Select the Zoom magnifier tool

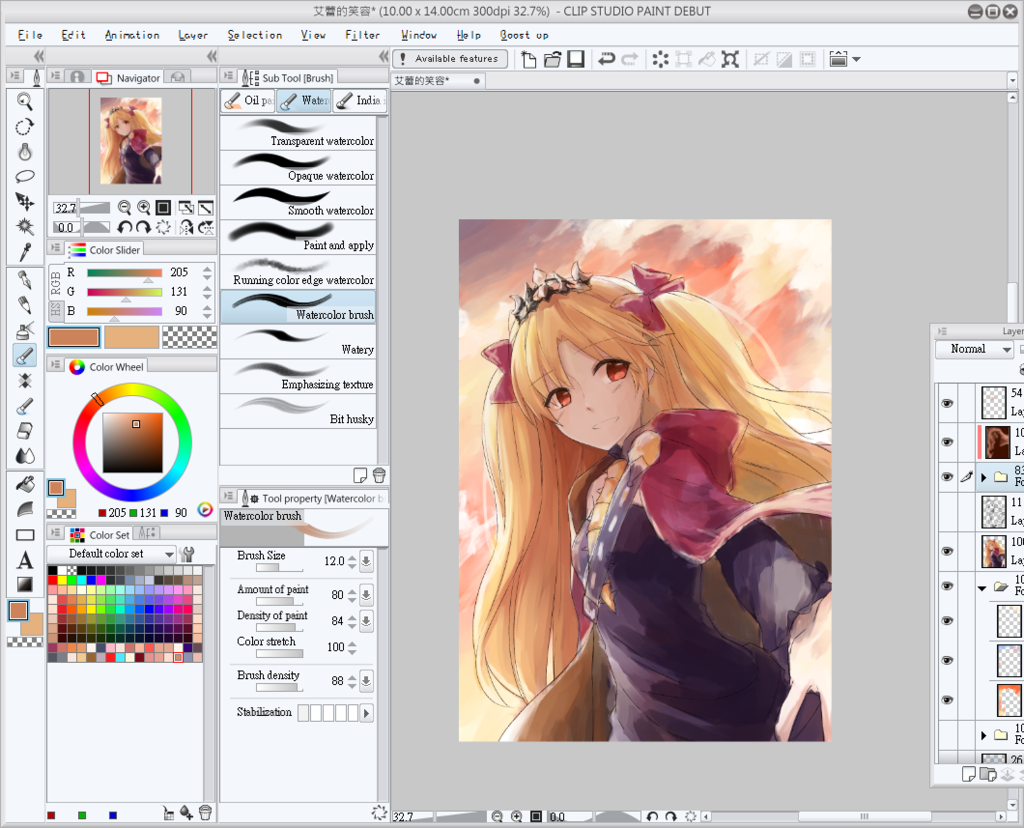(x=25, y=101)
